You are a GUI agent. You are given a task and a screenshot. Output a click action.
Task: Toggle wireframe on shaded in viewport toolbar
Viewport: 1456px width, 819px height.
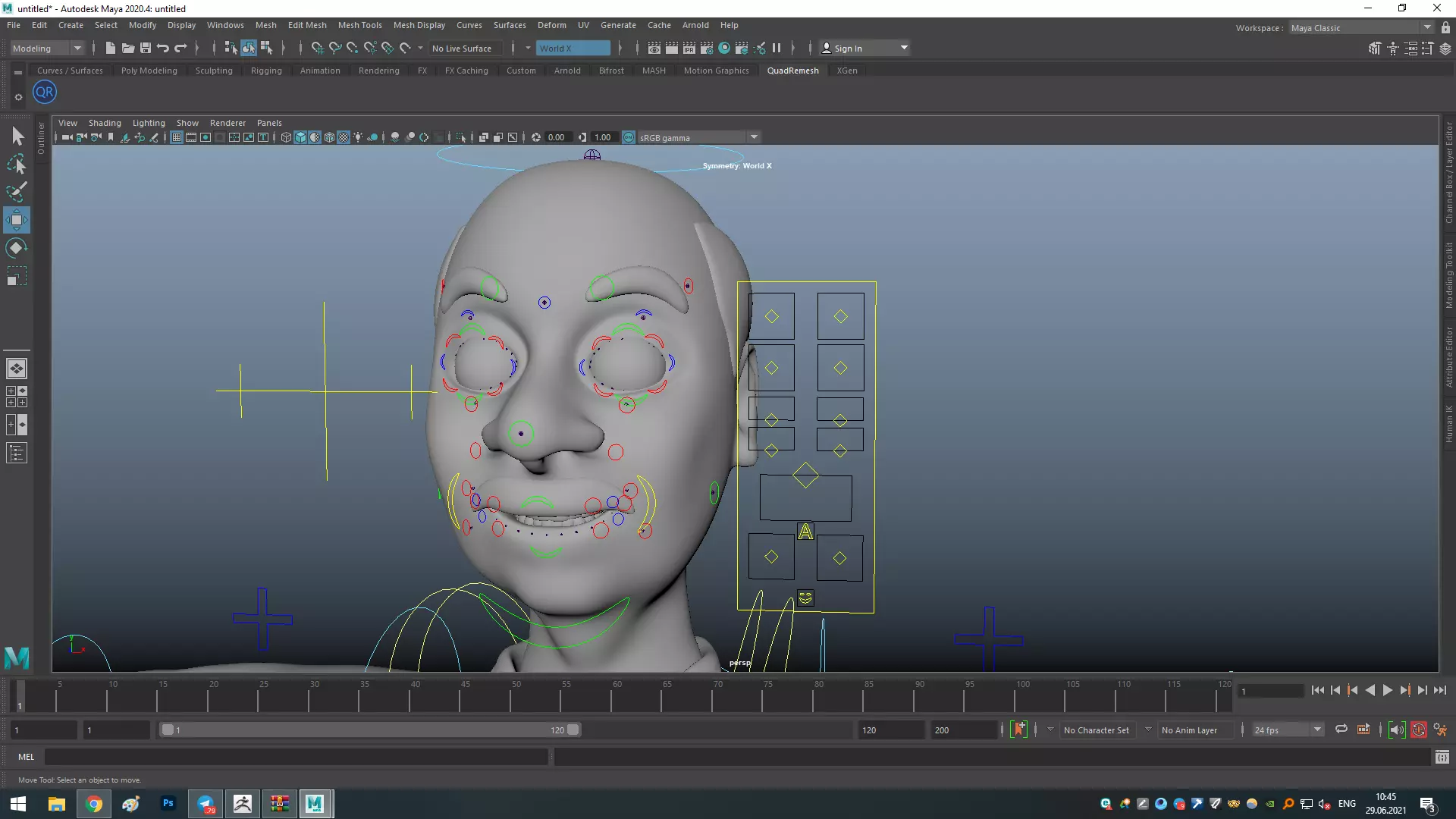329,137
